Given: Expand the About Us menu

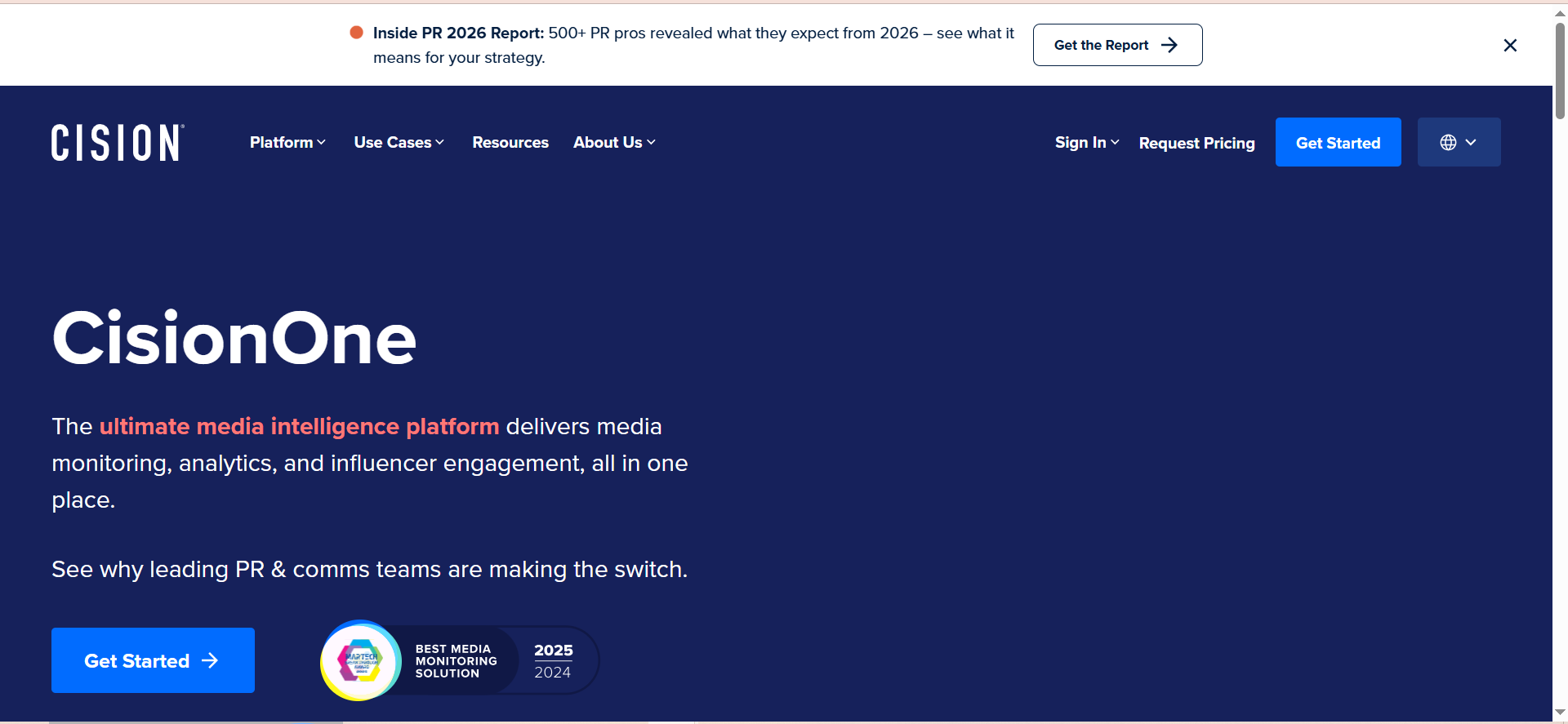Looking at the screenshot, I should [614, 142].
